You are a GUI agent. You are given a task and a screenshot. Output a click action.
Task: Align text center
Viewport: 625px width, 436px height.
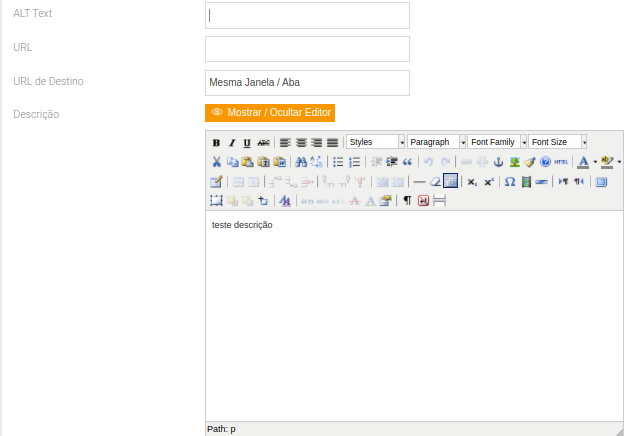click(301, 143)
